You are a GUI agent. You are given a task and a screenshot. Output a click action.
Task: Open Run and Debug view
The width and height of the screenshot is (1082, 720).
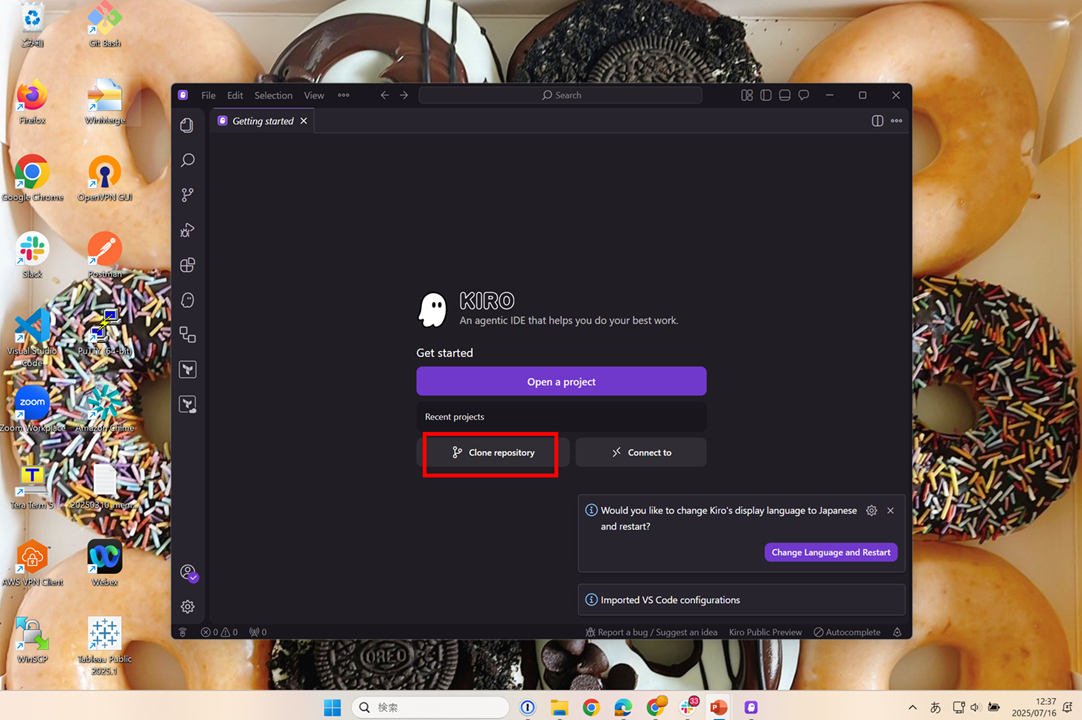coord(187,230)
